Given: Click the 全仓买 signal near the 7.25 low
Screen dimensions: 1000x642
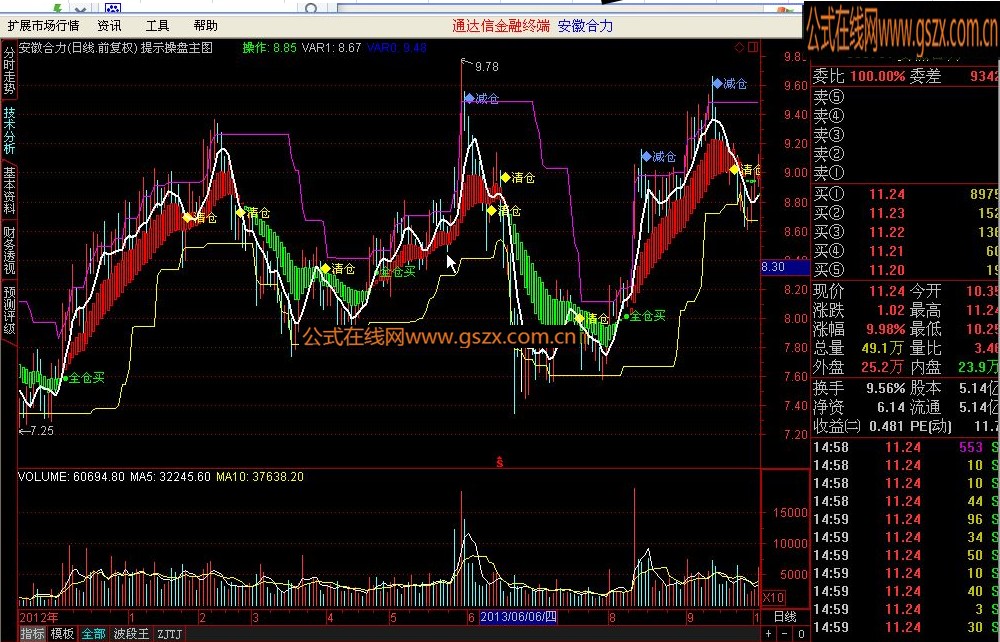Looking at the screenshot, I should (86, 377).
